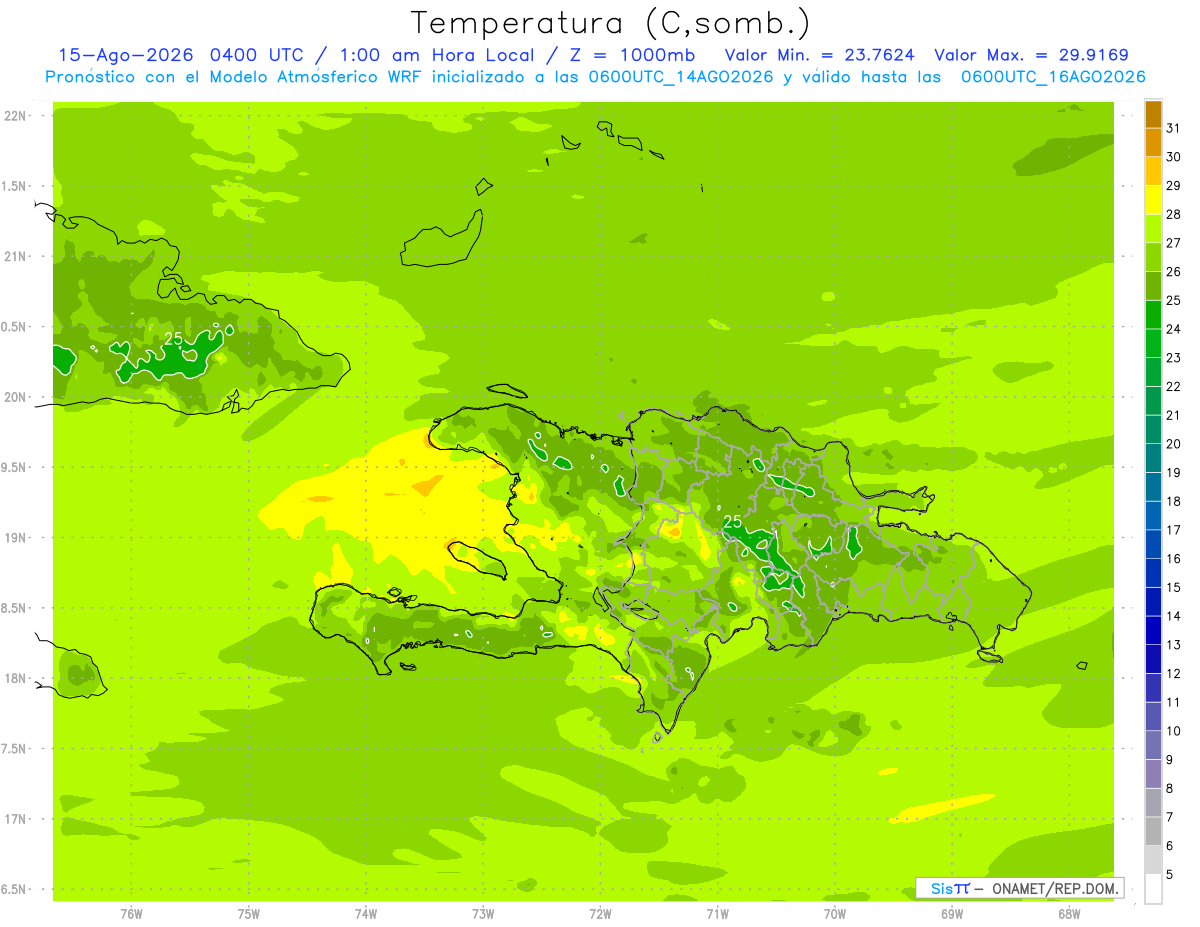1200x927 pixels.
Task: Select the 'Z = 1000mb' level text
Action: (632, 55)
